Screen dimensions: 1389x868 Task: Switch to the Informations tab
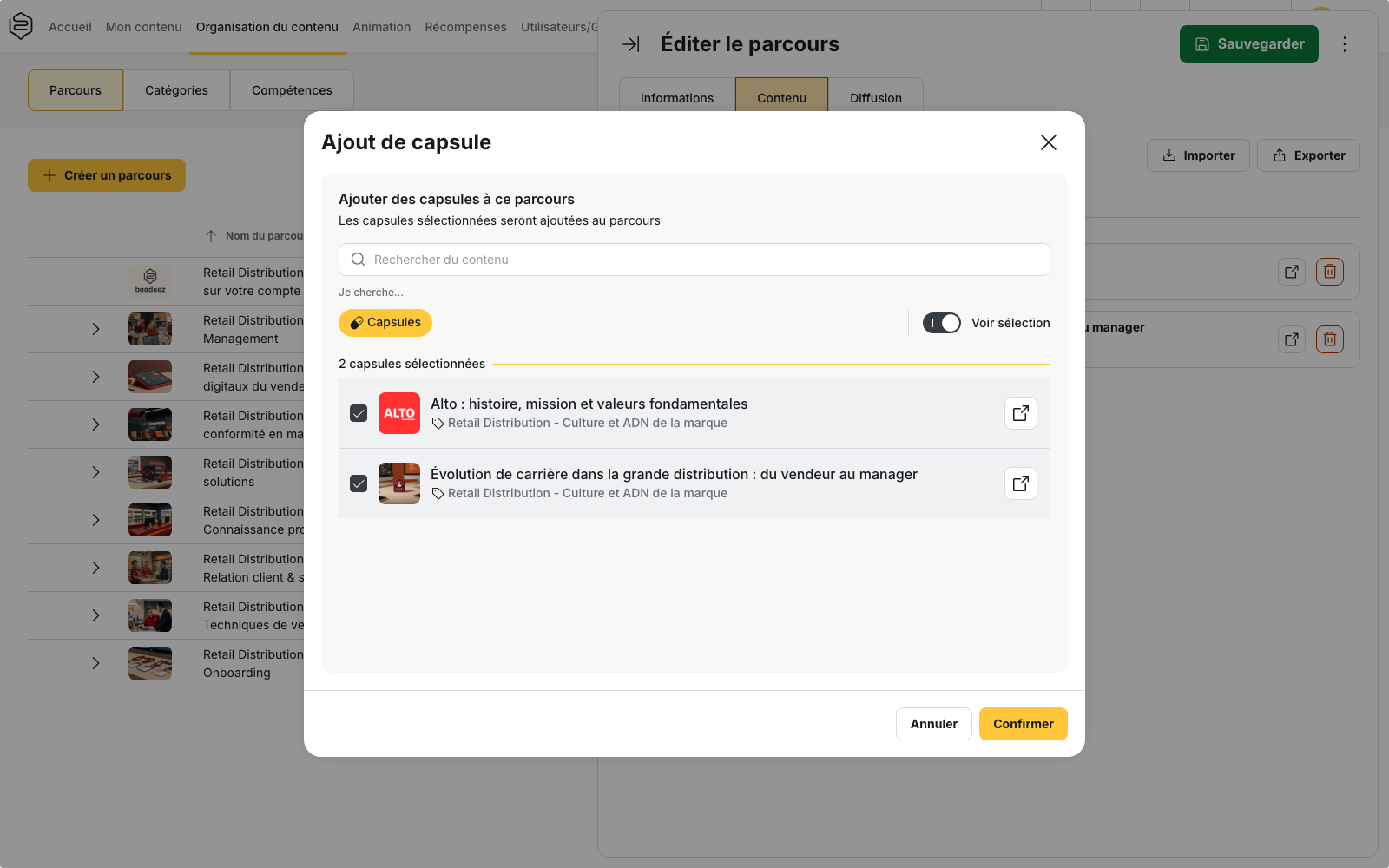click(x=677, y=97)
